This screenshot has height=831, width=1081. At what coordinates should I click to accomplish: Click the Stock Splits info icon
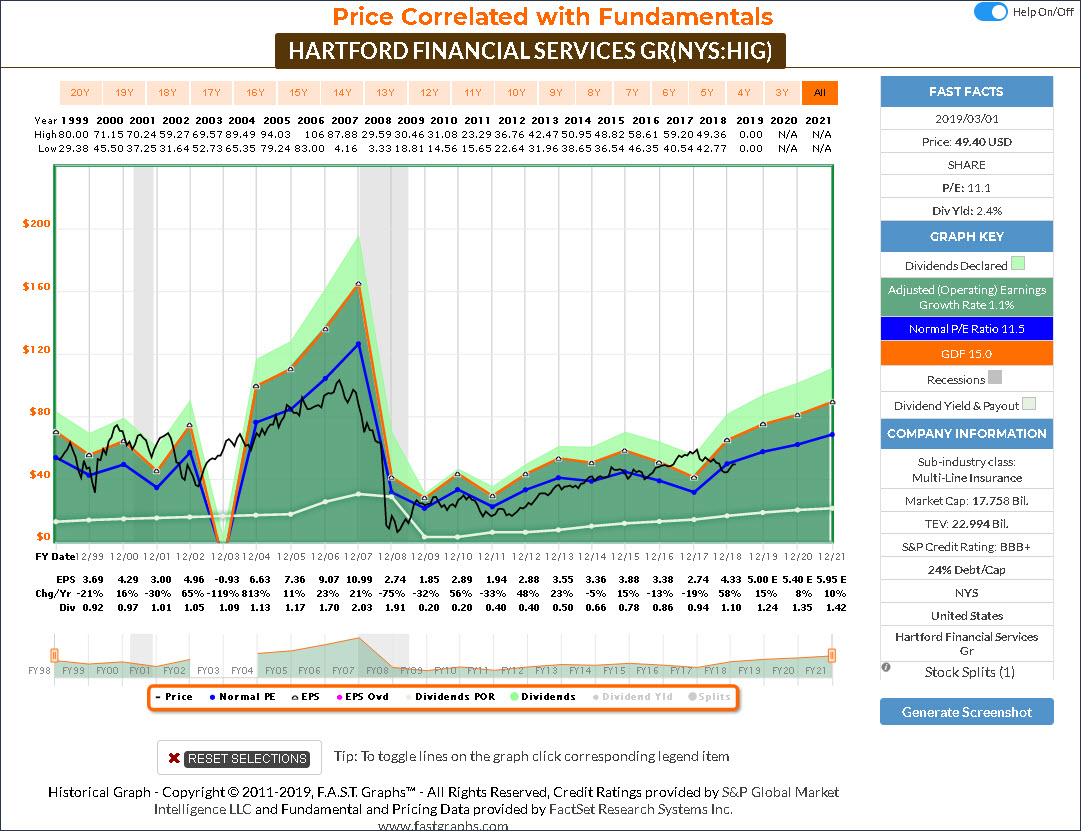click(x=886, y=668)
